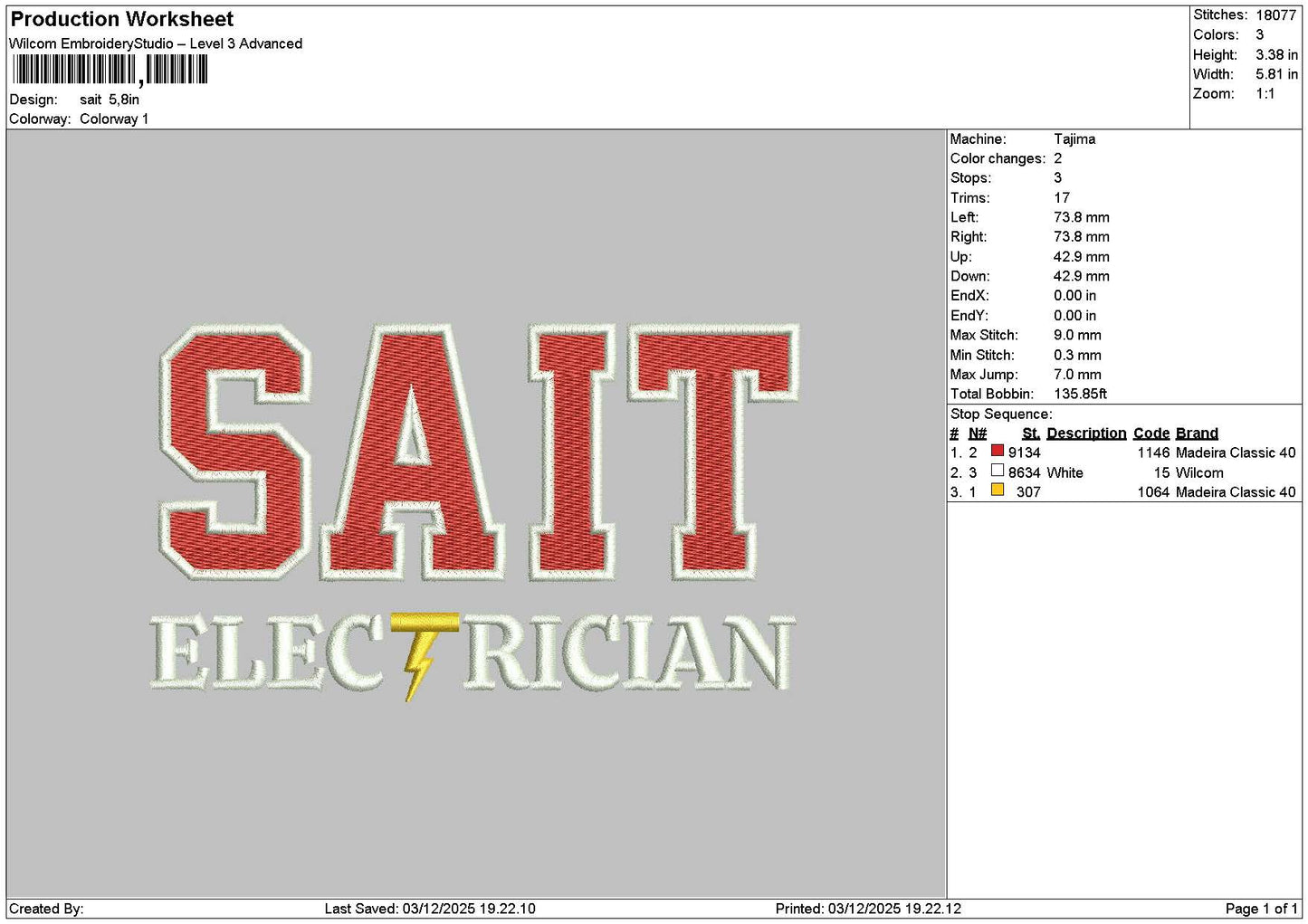This screenshot has width=1308, height=924.
Task: Click the 'Created By:' footer label
Action: pos(46,909)
